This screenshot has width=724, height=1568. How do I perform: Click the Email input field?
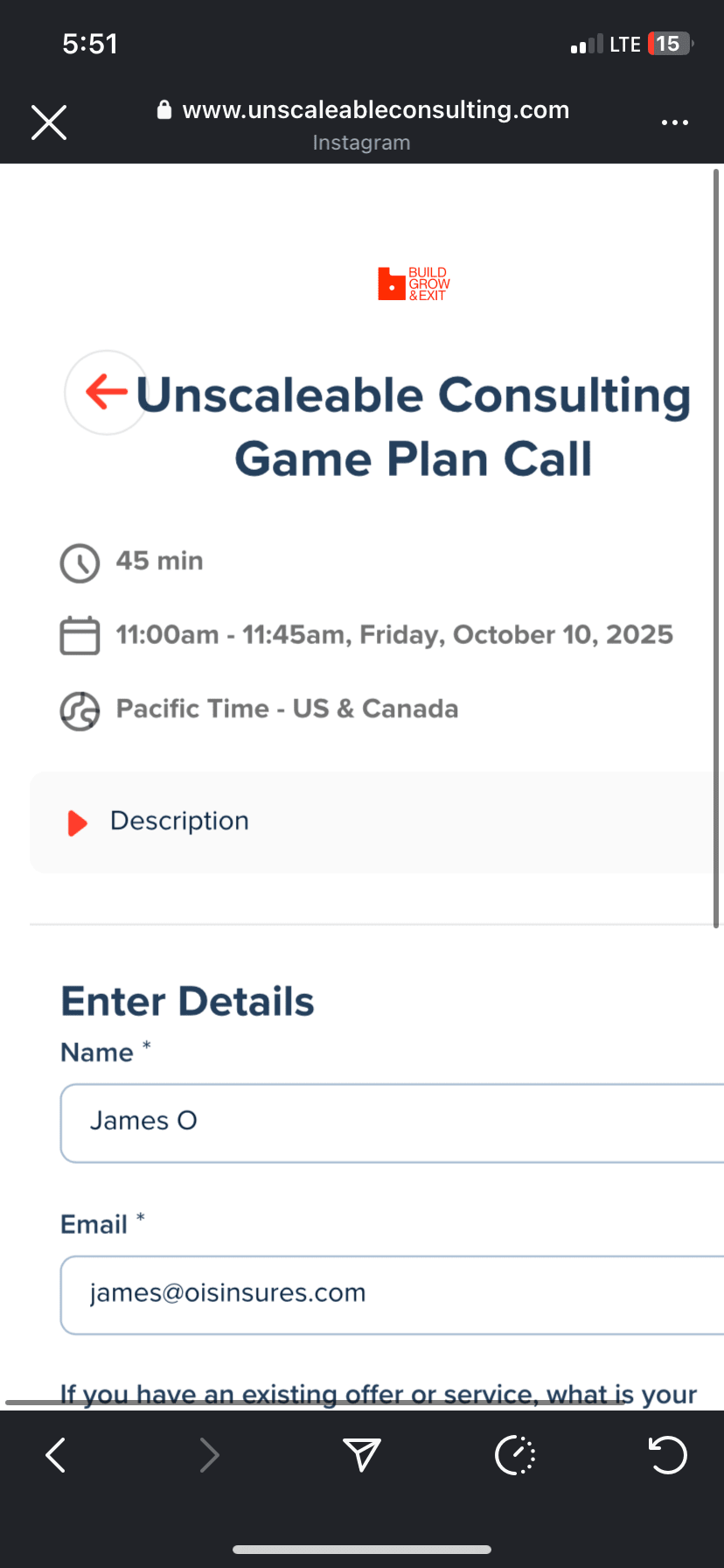pos(392,1295)
